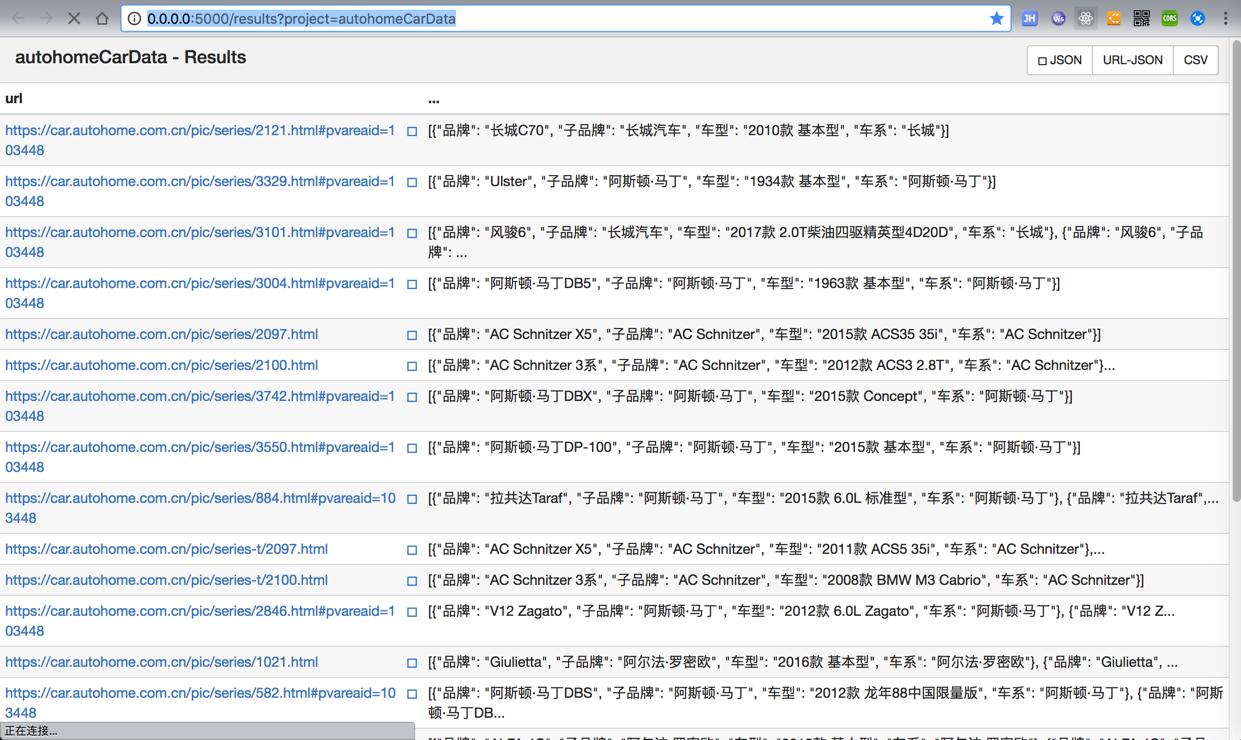Select result text for 风骏6 row

pos(815,242)
